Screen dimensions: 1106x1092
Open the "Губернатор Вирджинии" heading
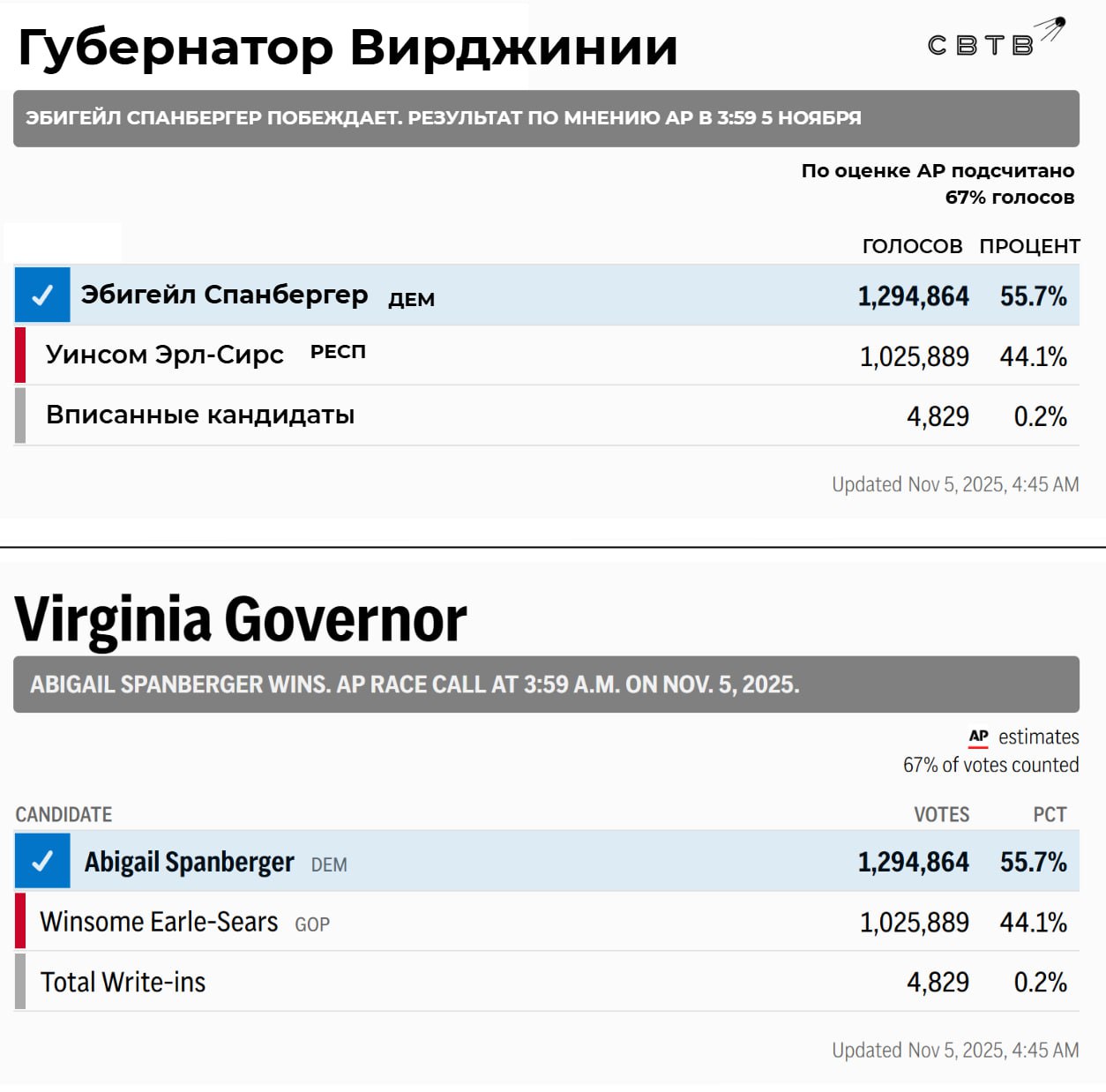(x=347, y=47)
